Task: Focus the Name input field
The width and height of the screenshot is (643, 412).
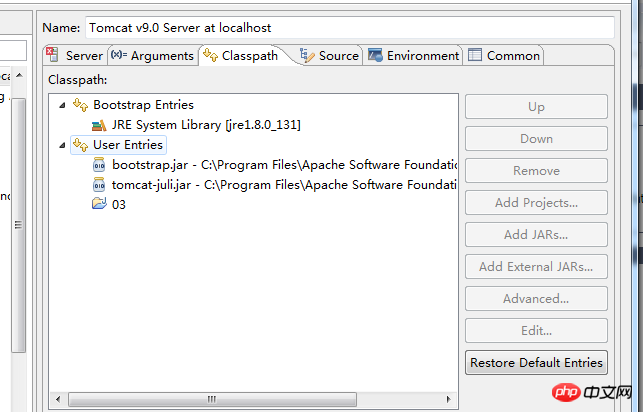Action: point(350,27)
